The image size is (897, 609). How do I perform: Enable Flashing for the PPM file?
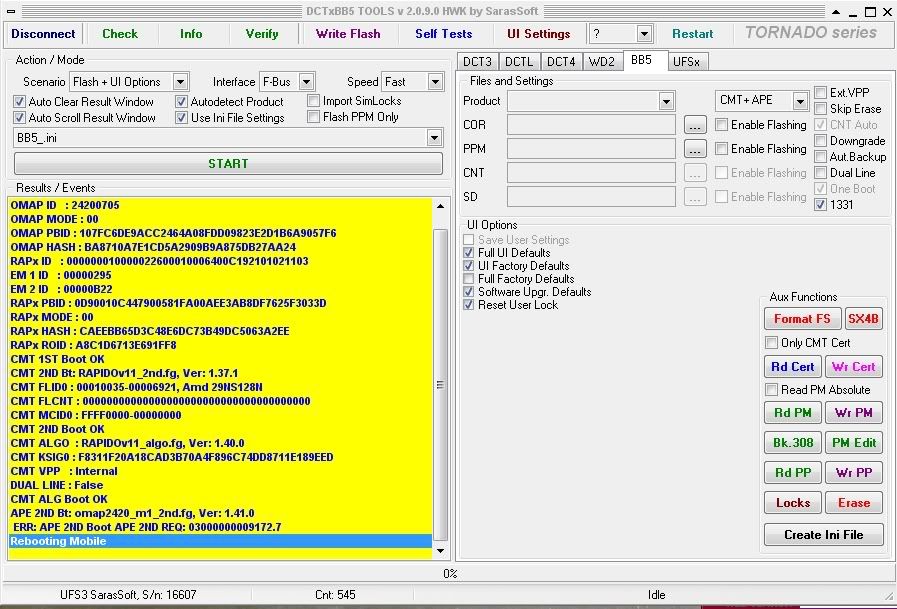[x=722, y=149]
